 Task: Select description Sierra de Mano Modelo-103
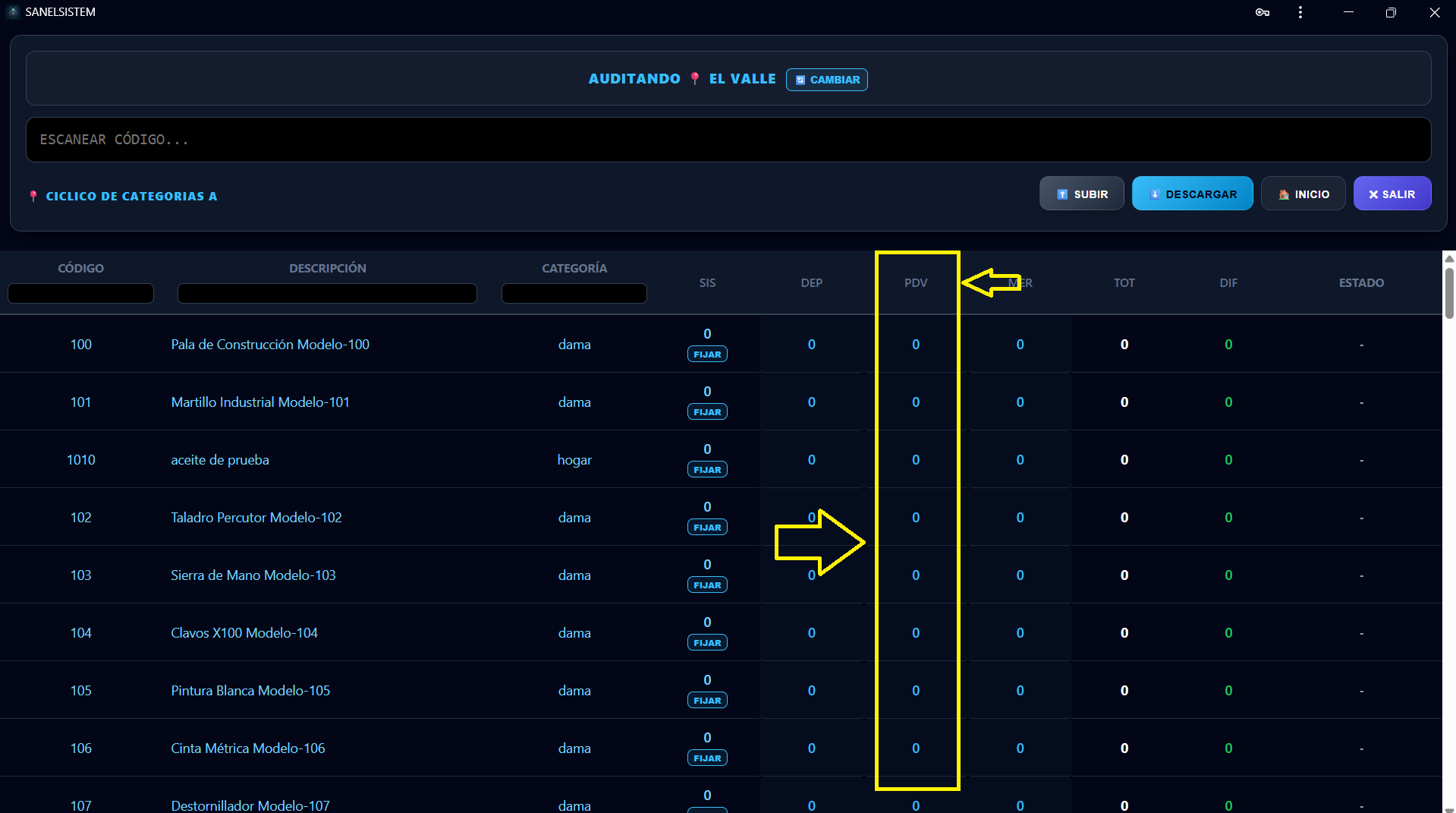click(253, 575)
